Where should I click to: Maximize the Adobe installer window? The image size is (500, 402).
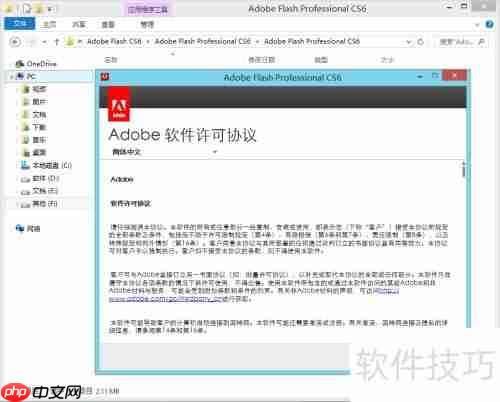pyautogui.click(x=435, y=76)
